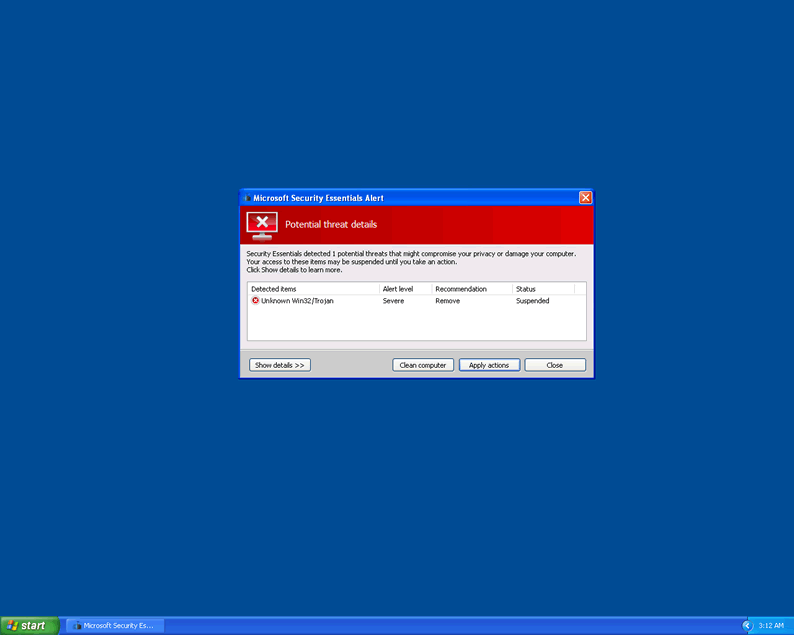This screenshot has height=635, width=794.
Task: Click the Remove recommendation cell
Action: click(448, 301)
